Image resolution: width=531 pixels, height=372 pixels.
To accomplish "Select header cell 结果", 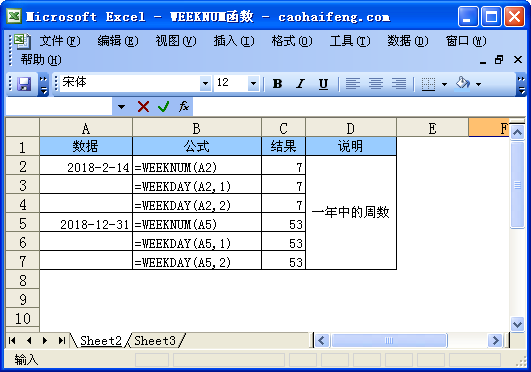I will tap(283, 146).
